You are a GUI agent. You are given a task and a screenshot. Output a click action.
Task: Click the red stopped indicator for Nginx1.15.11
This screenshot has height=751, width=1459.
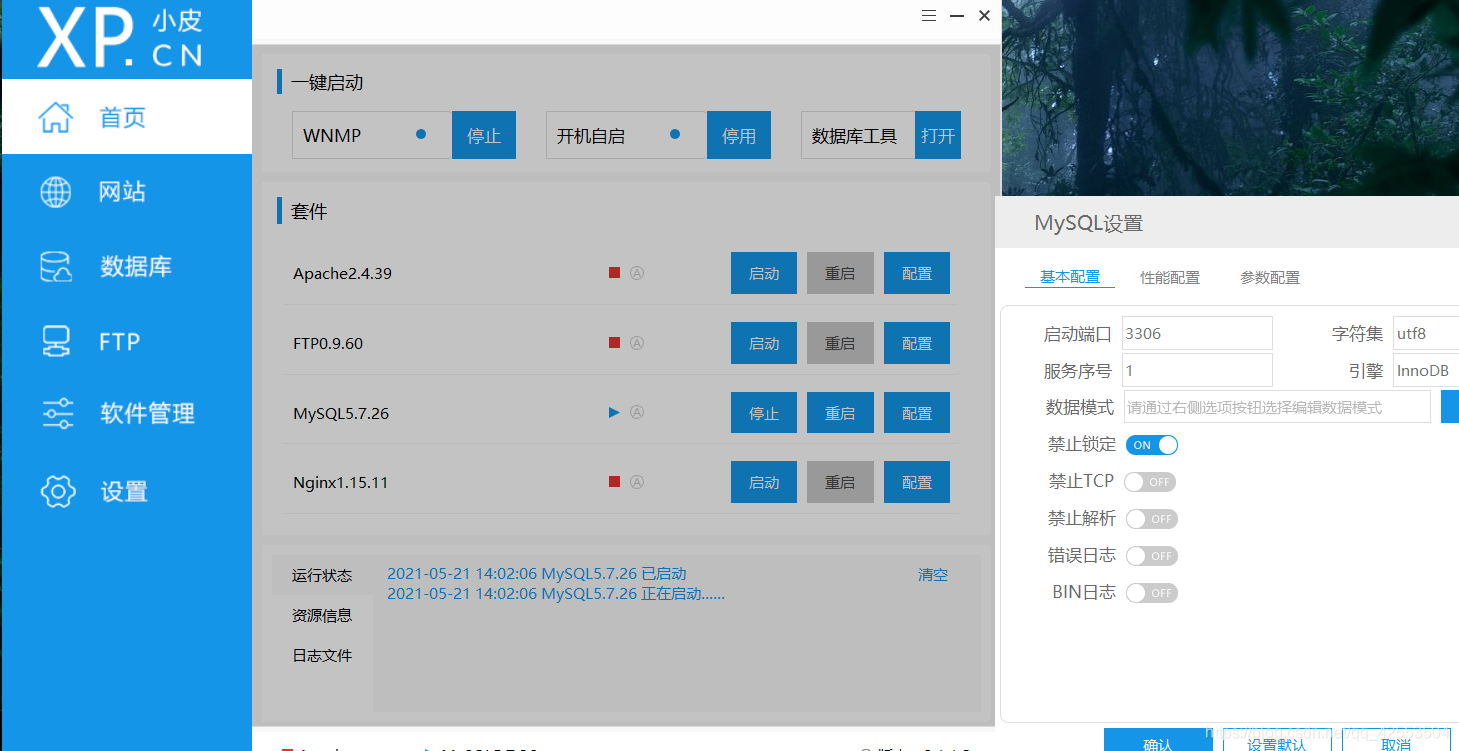pos(615,482)
